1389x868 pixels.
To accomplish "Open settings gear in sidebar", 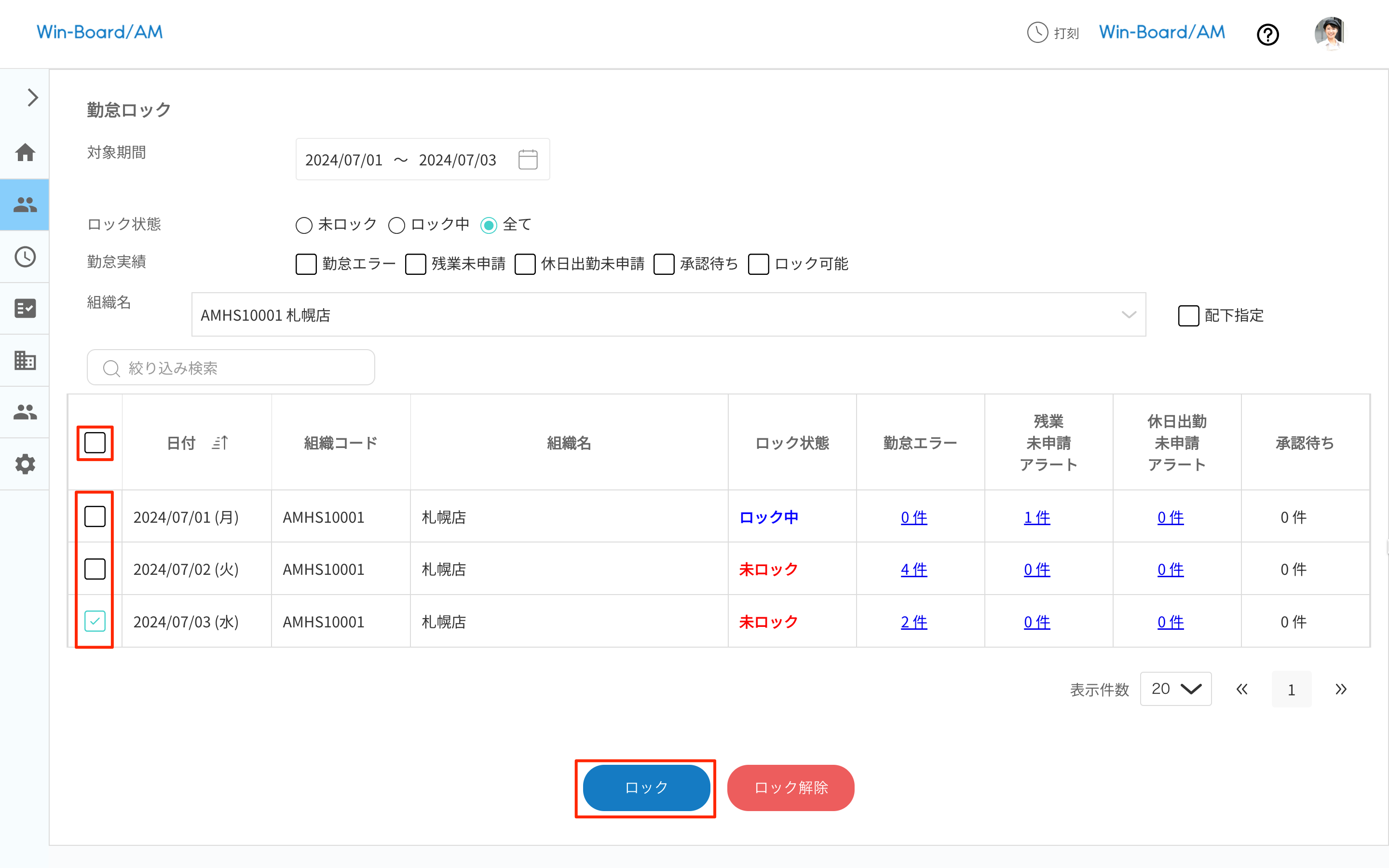I will coord(25,464).
